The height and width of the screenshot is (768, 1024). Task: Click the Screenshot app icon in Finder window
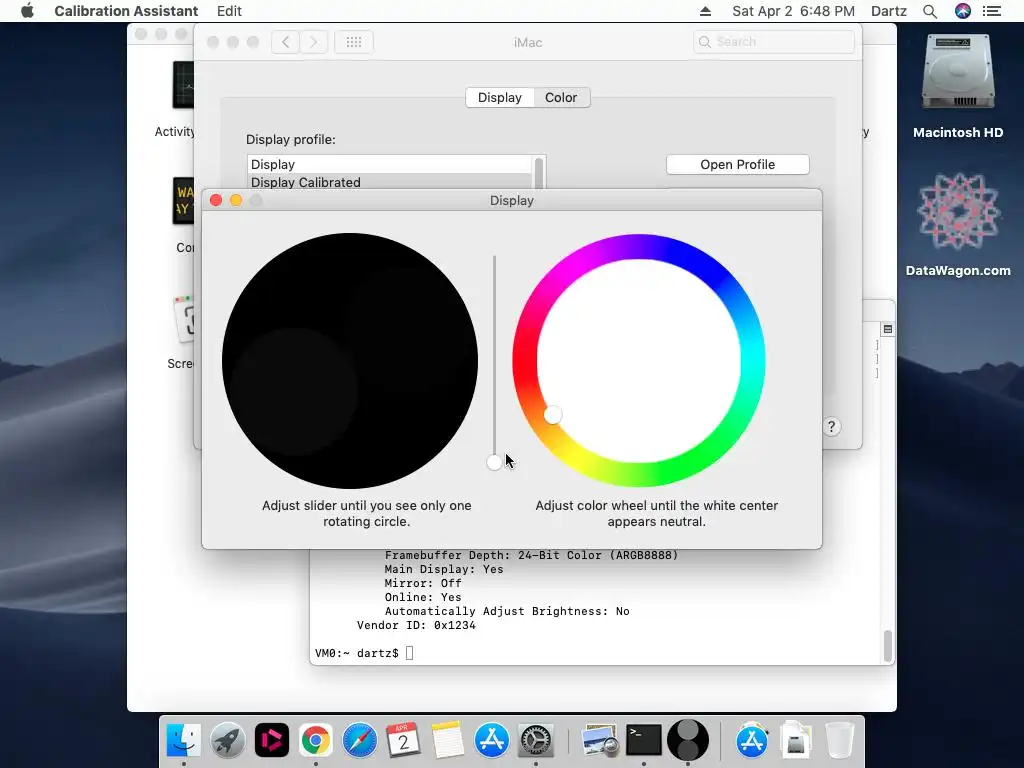tap(184, 320)
